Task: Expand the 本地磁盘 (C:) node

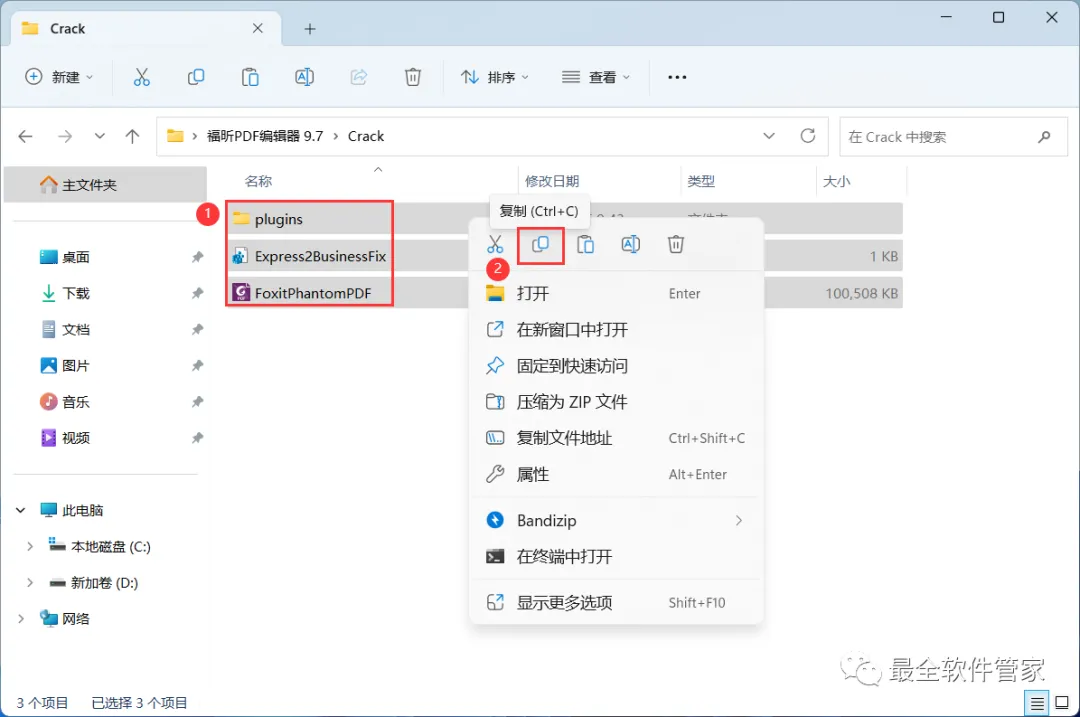Action: click(x=30, y=547)
